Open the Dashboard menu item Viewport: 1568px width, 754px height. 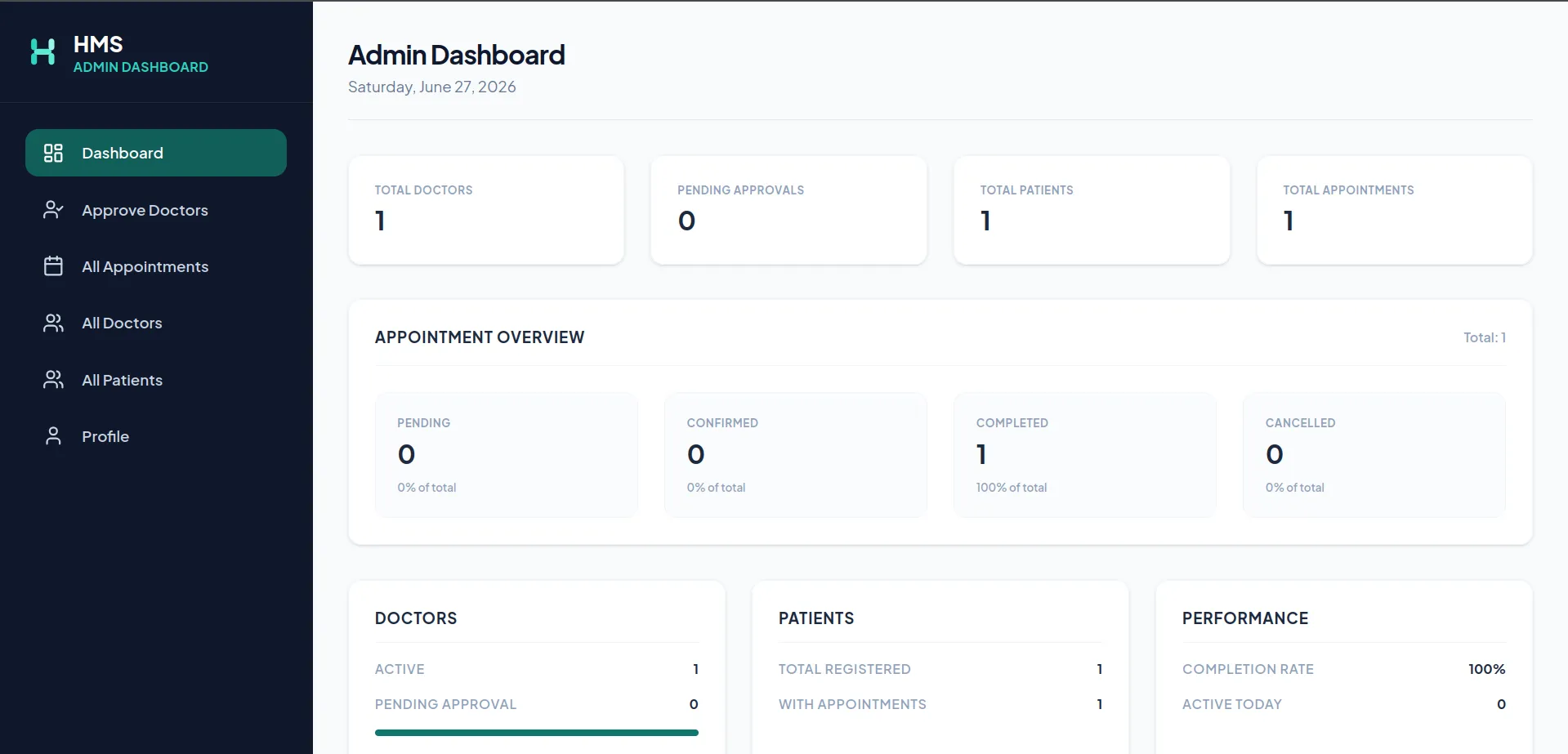(x=156, y=153)
